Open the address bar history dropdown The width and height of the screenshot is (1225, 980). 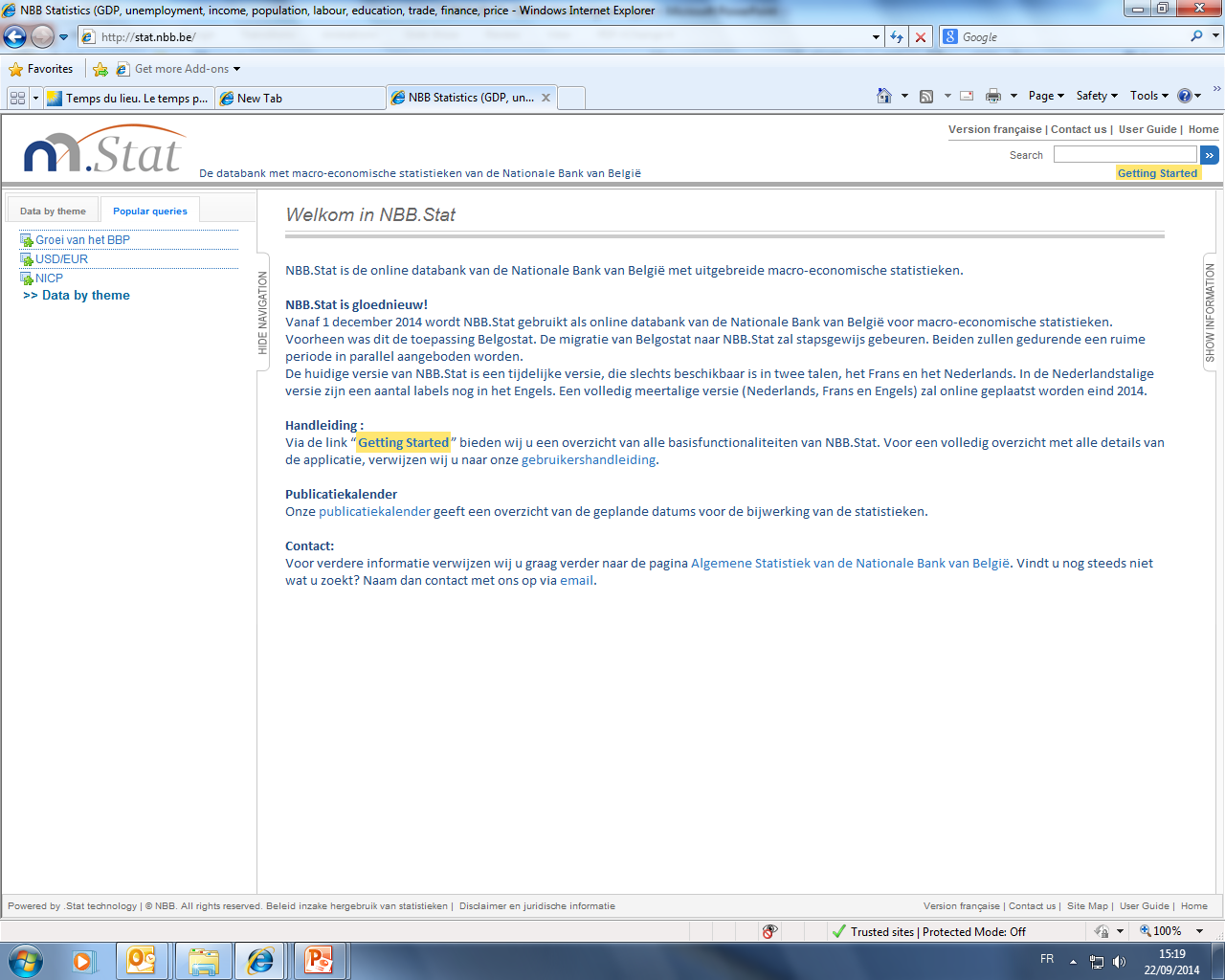point(876,37)
